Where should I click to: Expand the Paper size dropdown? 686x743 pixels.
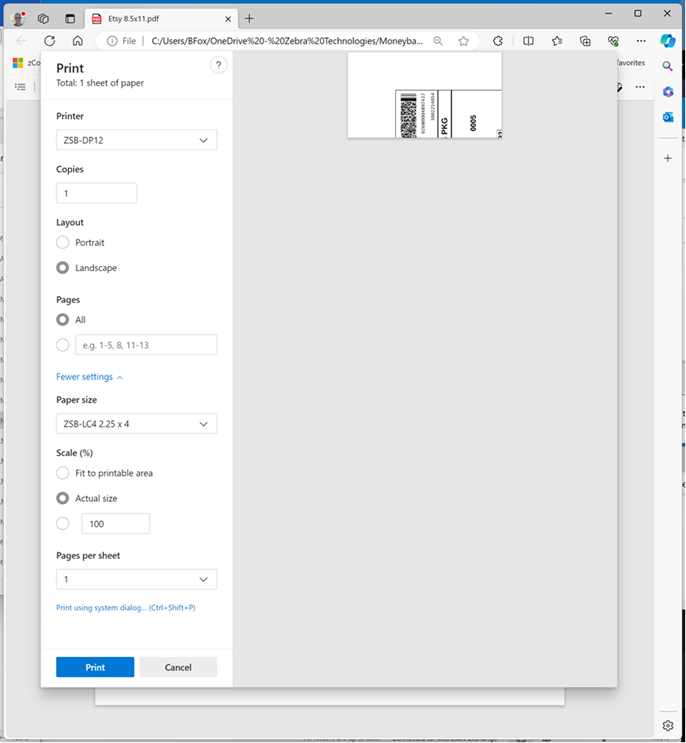point(136,424)
